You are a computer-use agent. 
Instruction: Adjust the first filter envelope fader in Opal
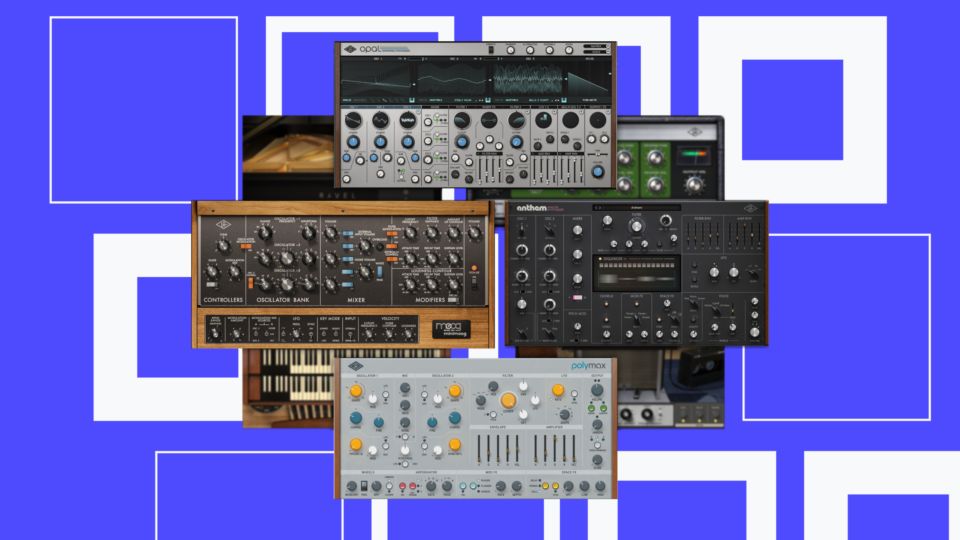pyautogui.click(x=480, y=170)
